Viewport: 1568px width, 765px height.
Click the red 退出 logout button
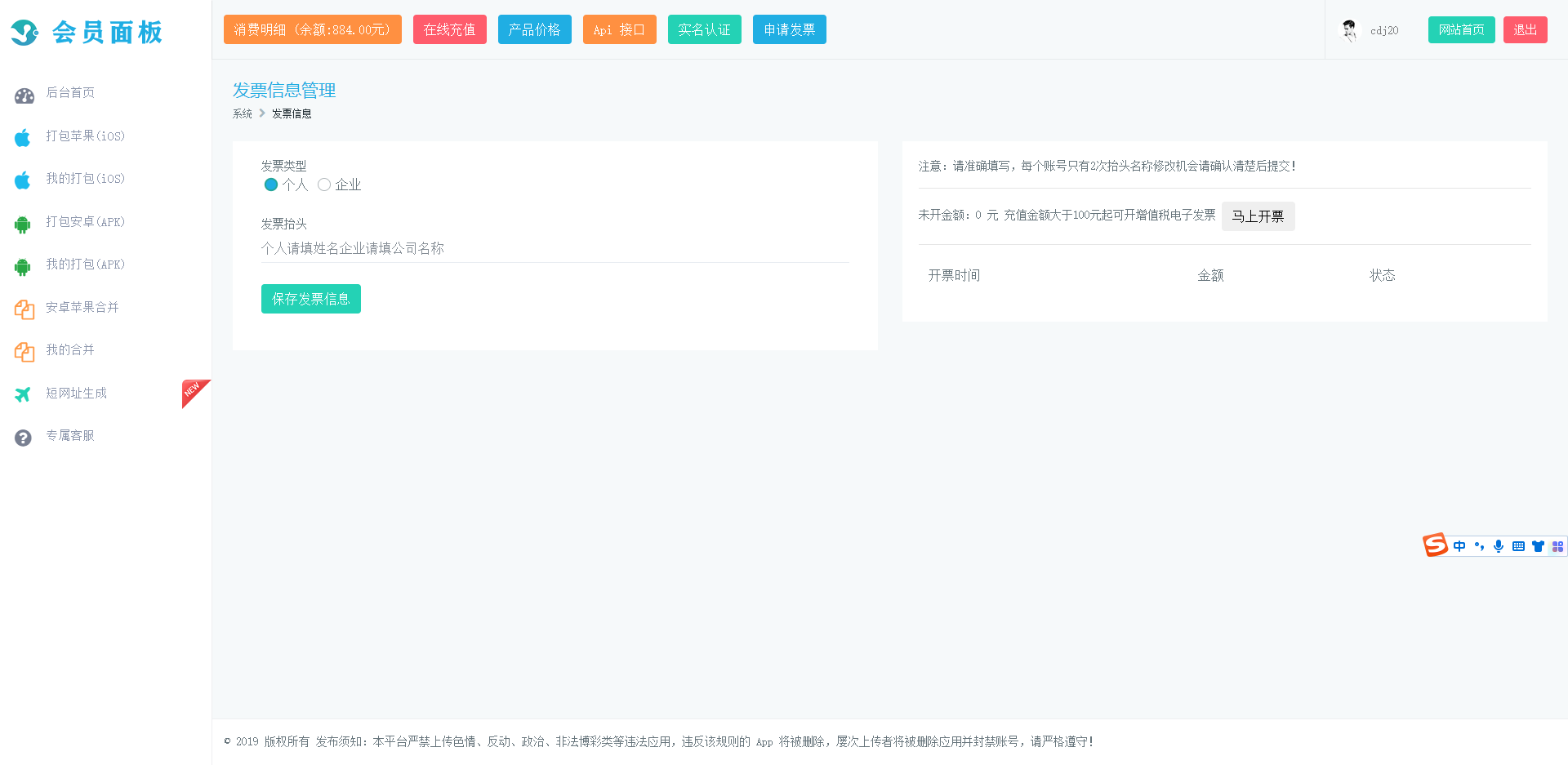[1525, 29]
